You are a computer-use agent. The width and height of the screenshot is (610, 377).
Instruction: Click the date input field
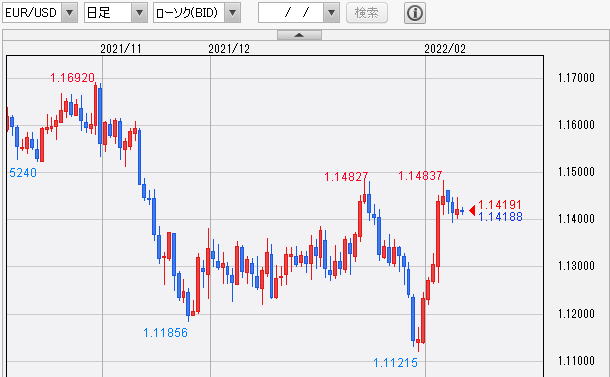pos(291,13)
